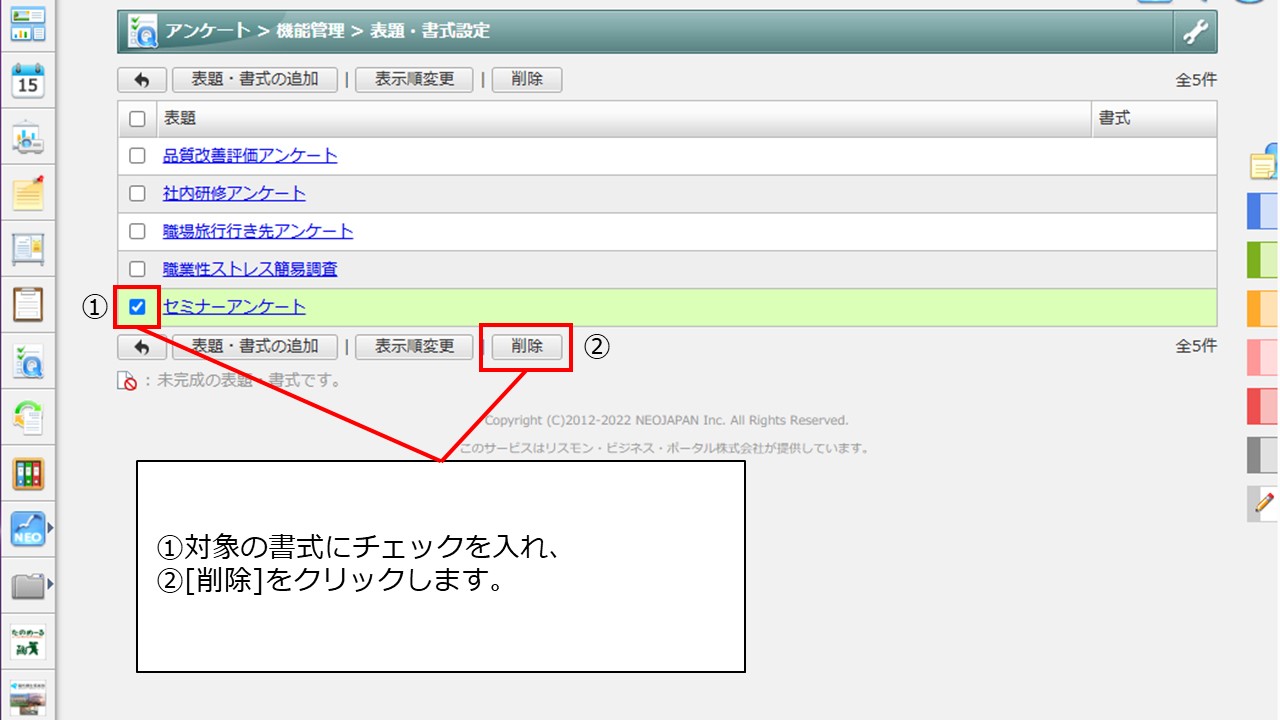Expand the NEO icon submenu arrow

(50, 528)
